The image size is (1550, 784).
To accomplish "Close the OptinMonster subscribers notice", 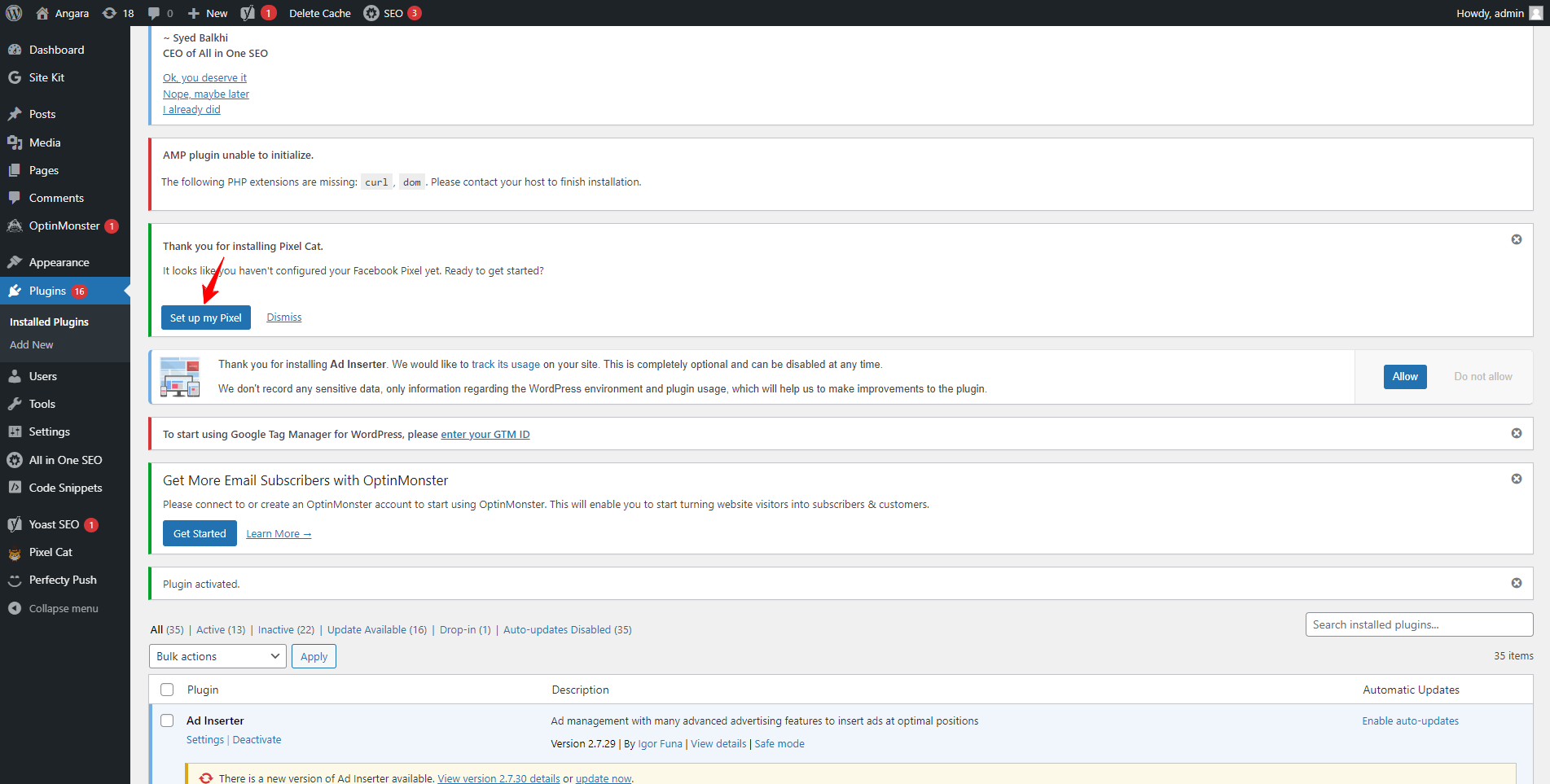I will (1517, 479).
